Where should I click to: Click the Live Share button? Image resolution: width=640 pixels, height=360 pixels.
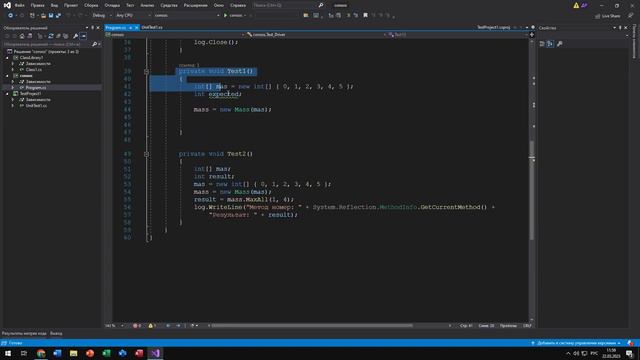click(x=607, y=16)
